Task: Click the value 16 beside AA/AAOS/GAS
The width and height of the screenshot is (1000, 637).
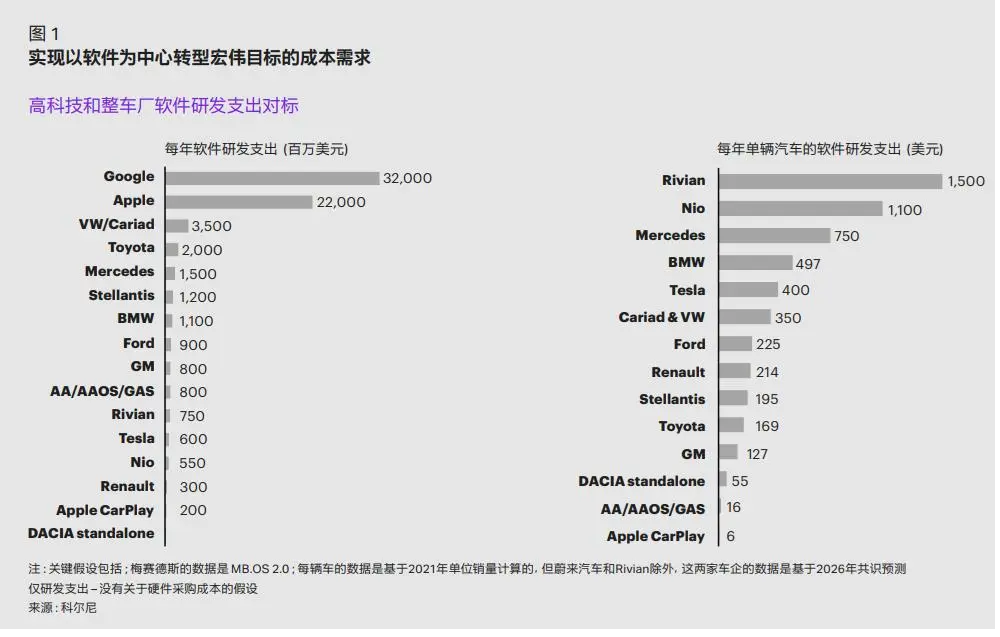Action: (x=733, y=508)
